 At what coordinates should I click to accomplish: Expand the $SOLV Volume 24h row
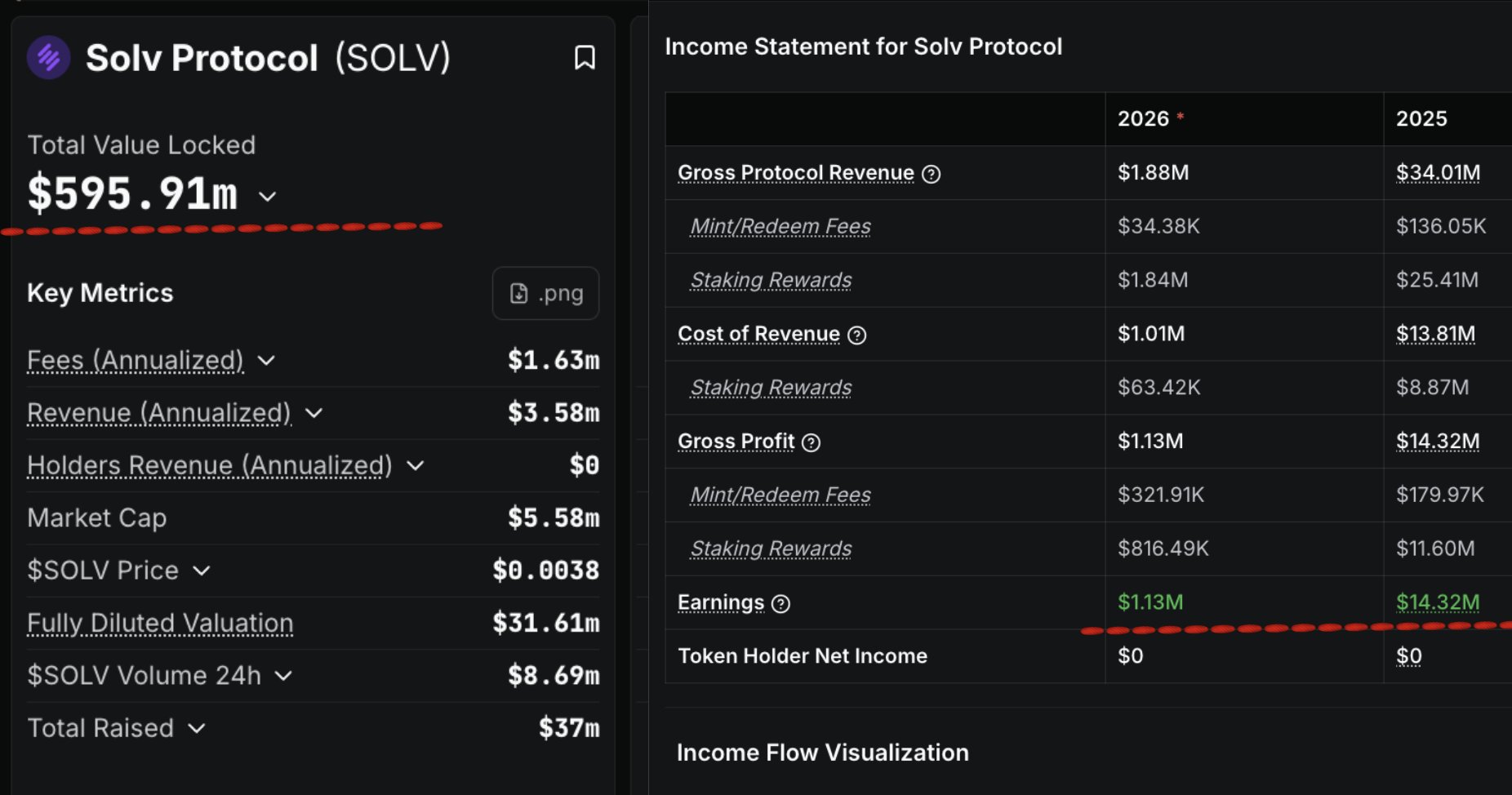click(283, 676)
